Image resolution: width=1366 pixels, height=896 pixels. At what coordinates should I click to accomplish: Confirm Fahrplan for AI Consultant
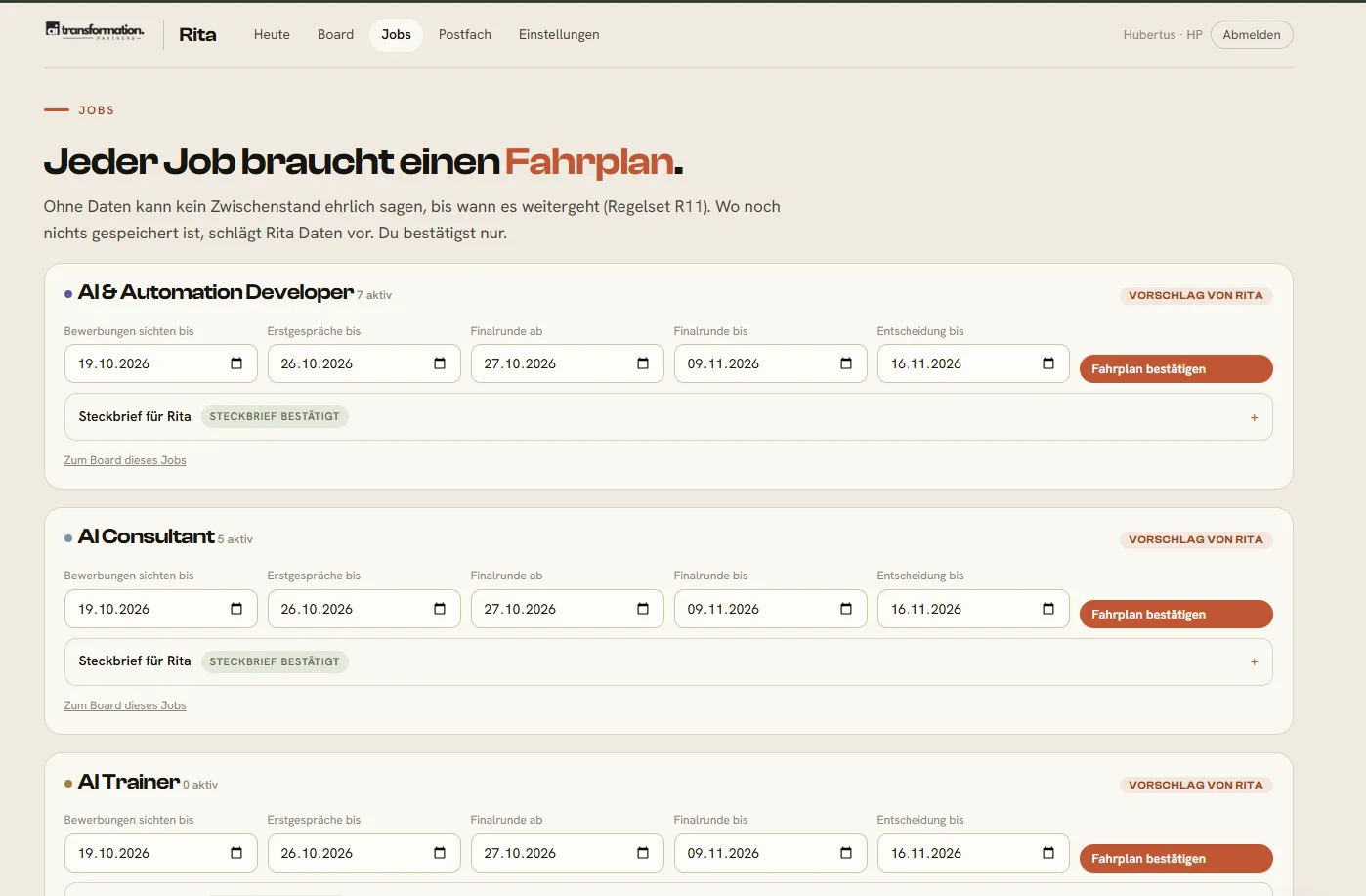(1175, 615)
